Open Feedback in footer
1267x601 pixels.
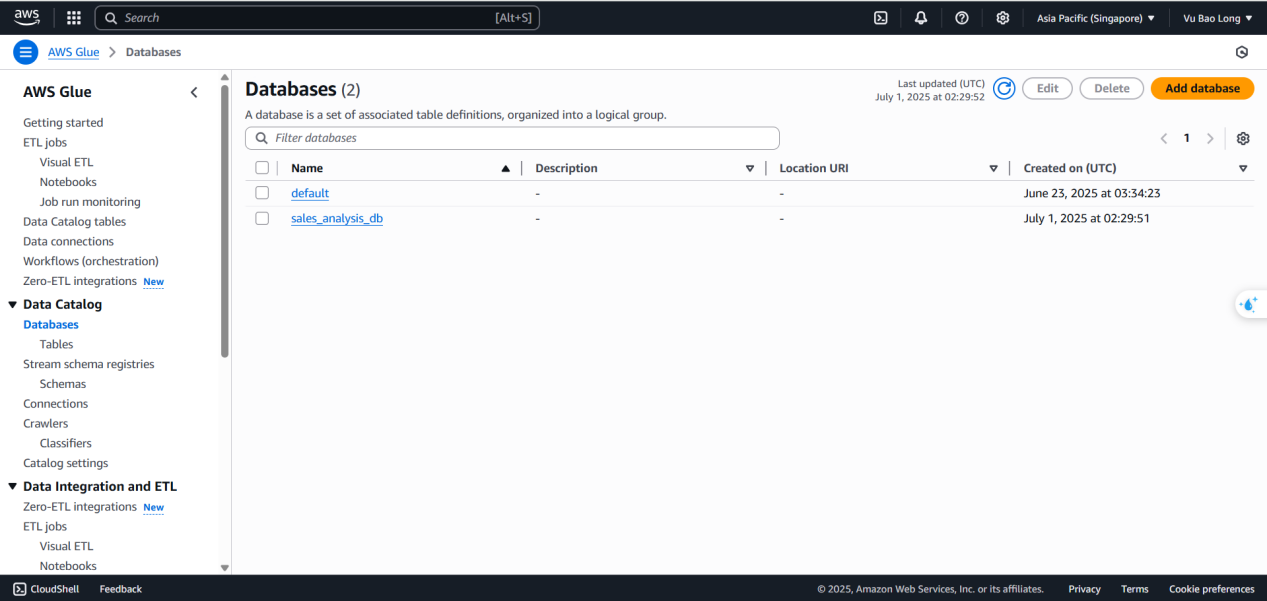(x=120, y=589)
